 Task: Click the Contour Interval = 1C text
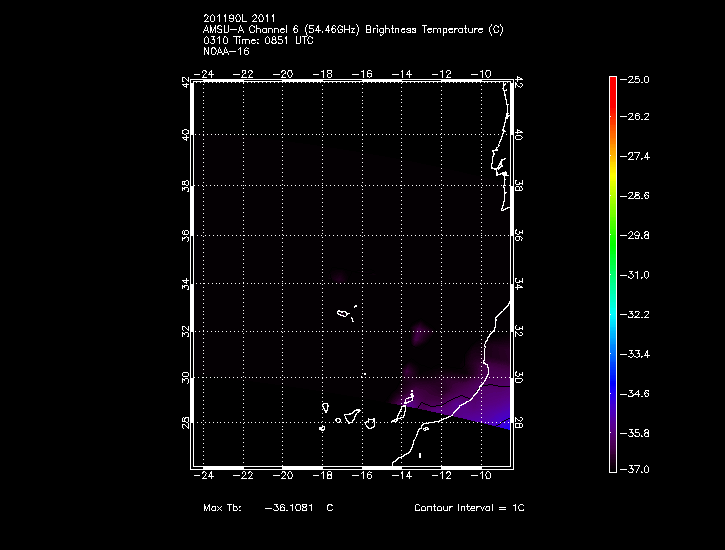point(469,508)
